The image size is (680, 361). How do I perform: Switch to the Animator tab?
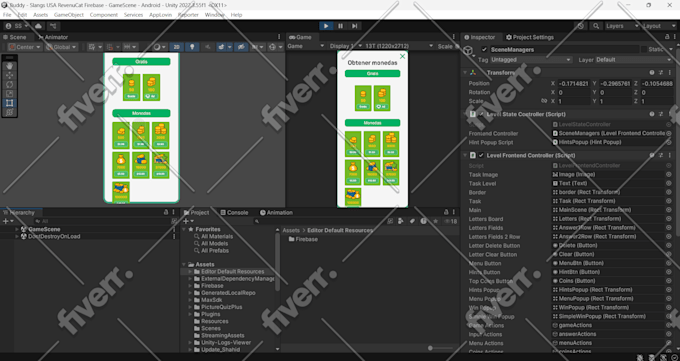pos(53,37)
